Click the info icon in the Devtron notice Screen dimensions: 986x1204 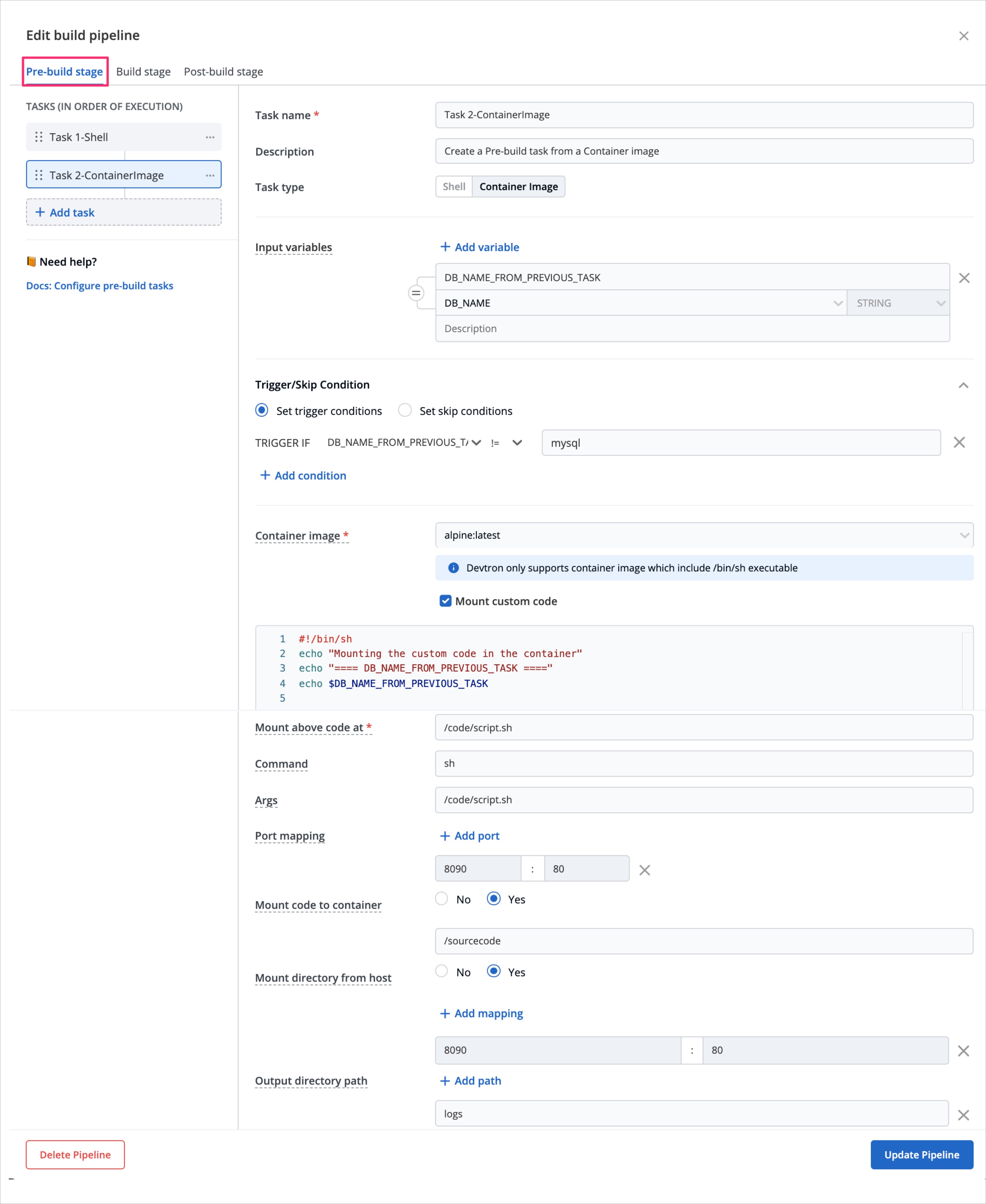(453, 568)
